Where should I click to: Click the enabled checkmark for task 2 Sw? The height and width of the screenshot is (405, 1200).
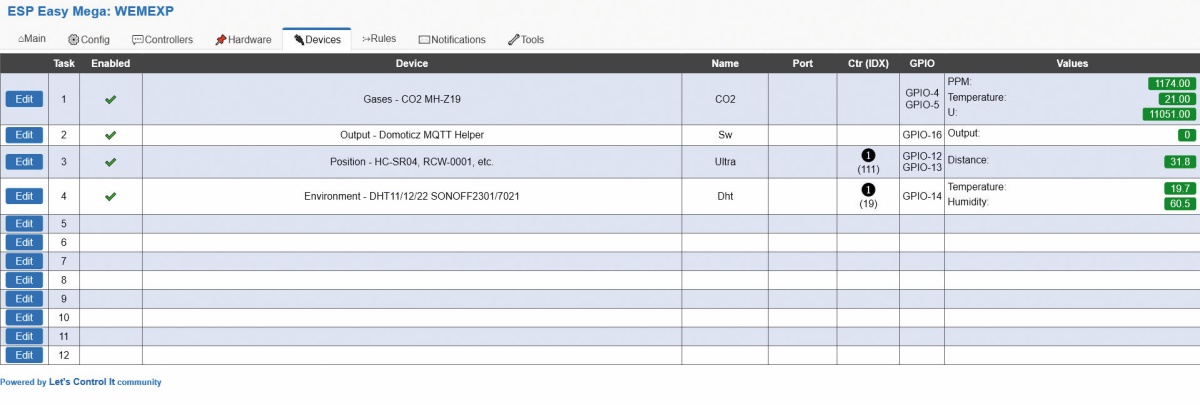point(110,134)
